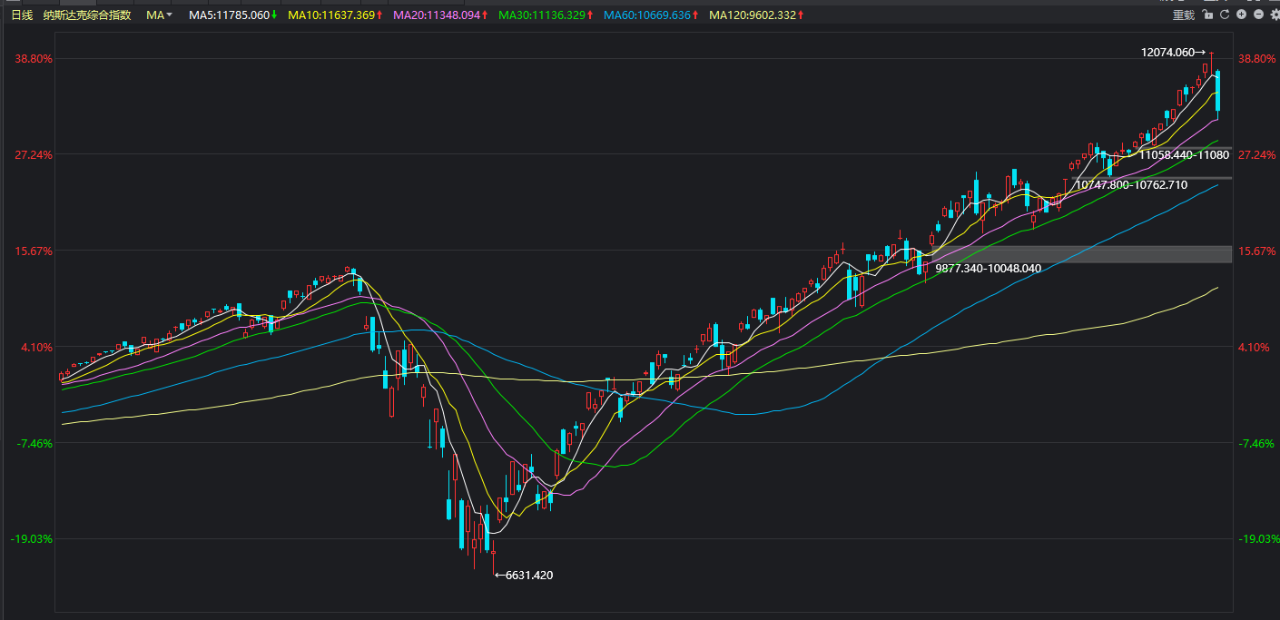The width and height of the screenshot is (1280, 620).
Task: Click the right axis 27.24% label
Action: pyautogui.click(x=1257, y=155)
